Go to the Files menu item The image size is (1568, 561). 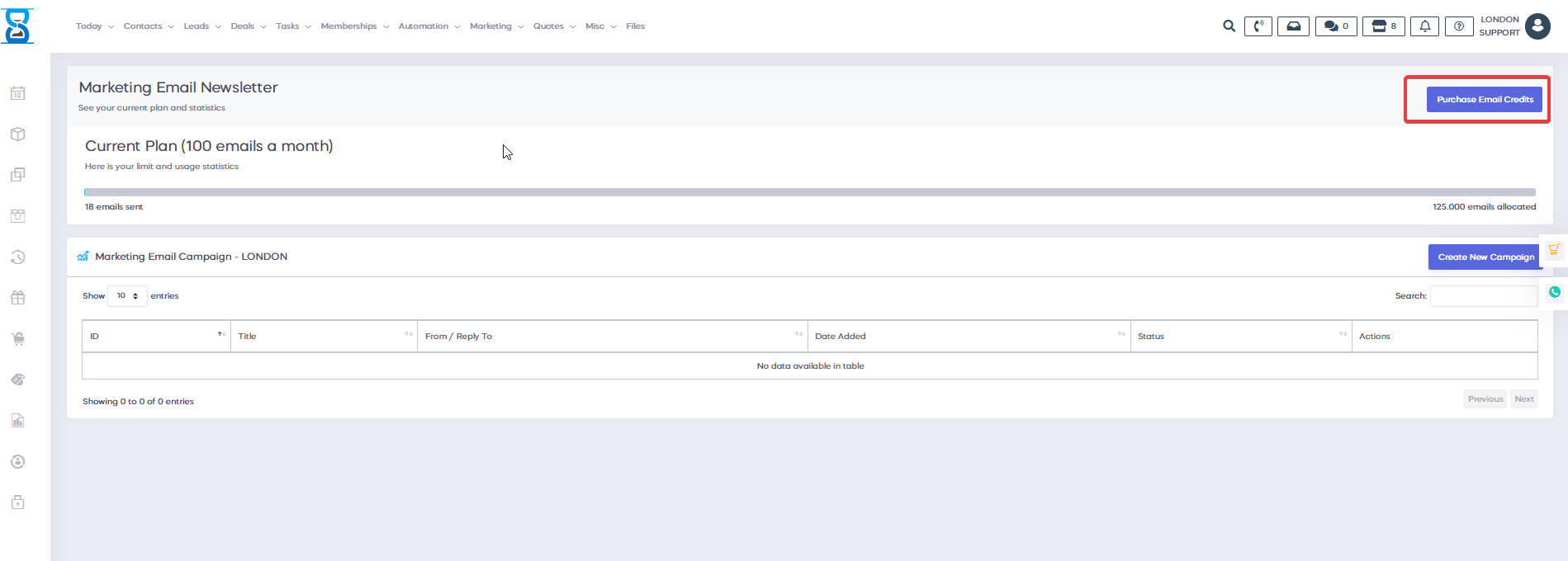(x=635, y=26)
